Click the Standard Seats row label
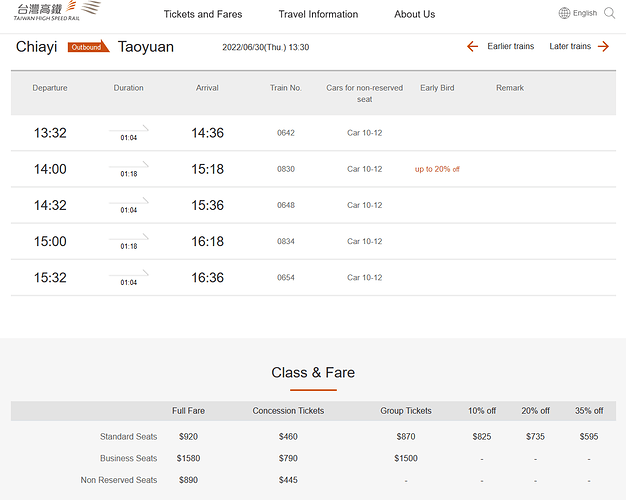626x500 pixels. 129,437
